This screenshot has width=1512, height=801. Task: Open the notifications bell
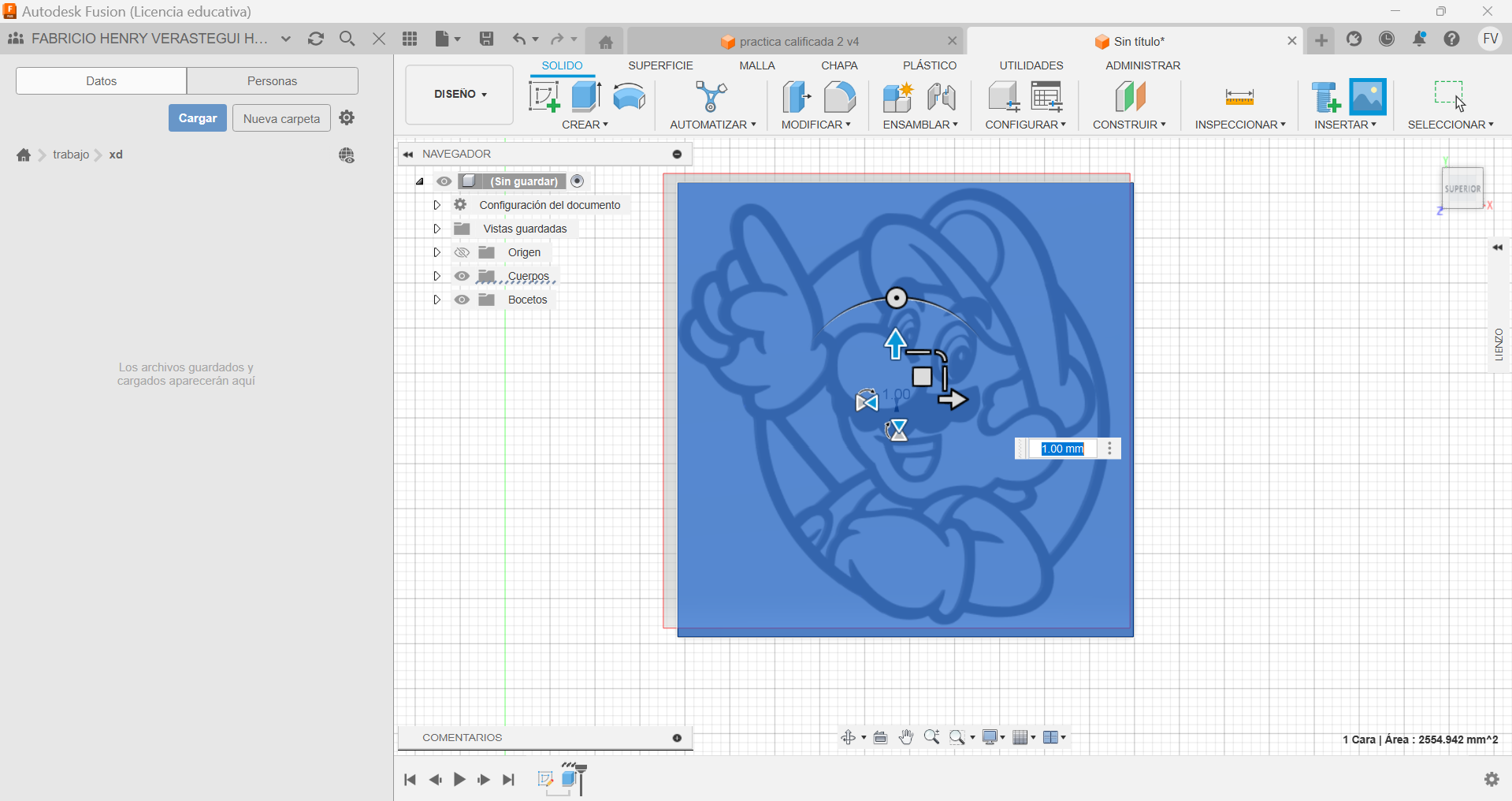coord(1419,39)
